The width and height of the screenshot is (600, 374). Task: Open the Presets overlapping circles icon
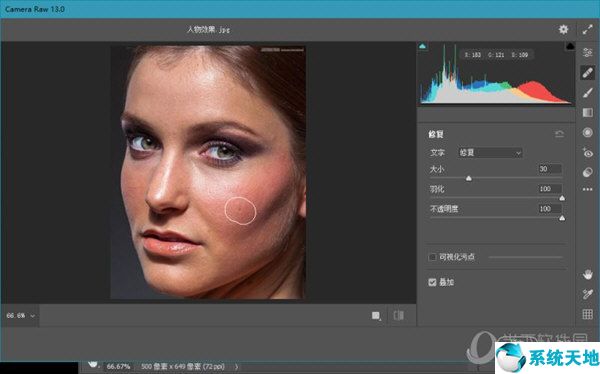(x=587, y=172)
